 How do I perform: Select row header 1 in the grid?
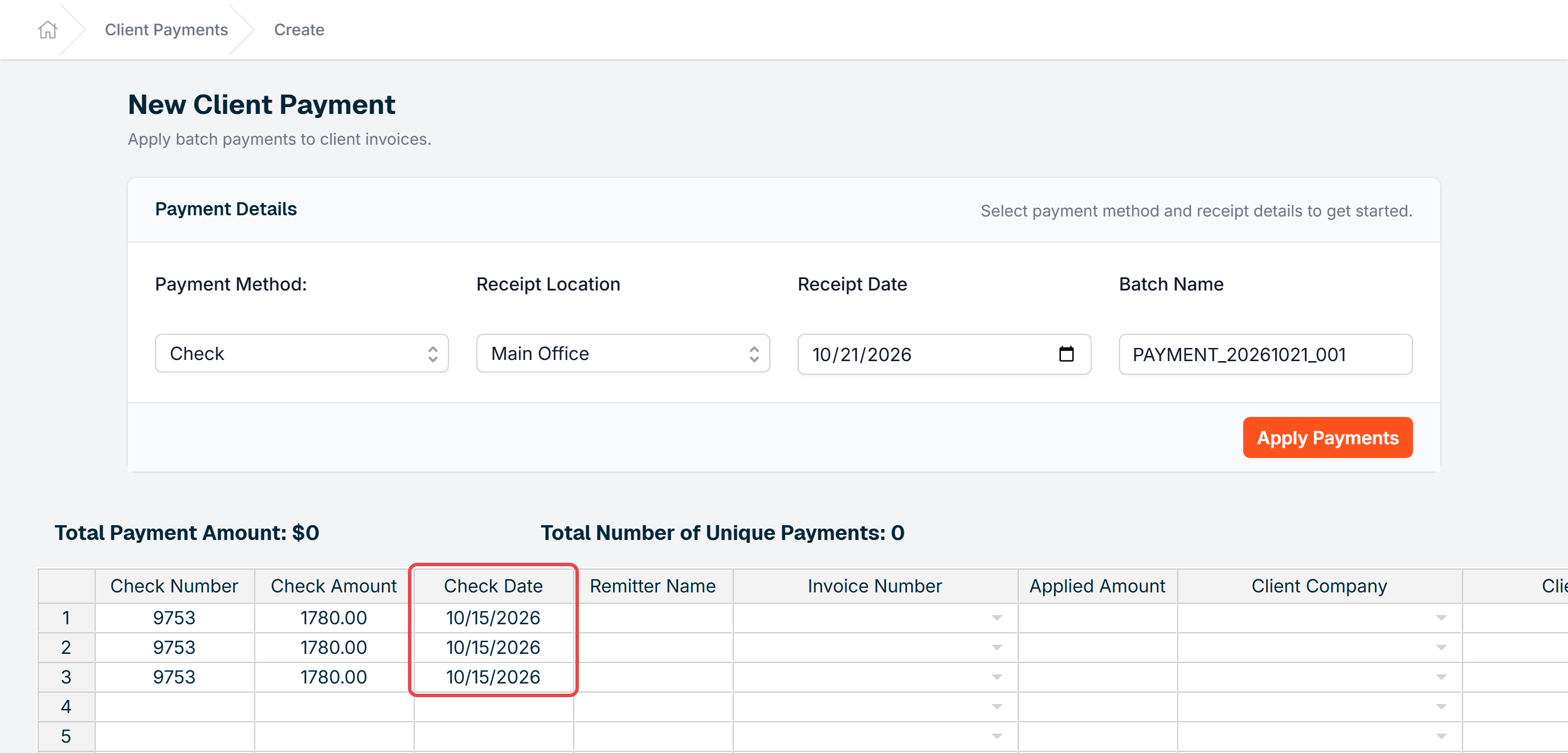[66, 618]
